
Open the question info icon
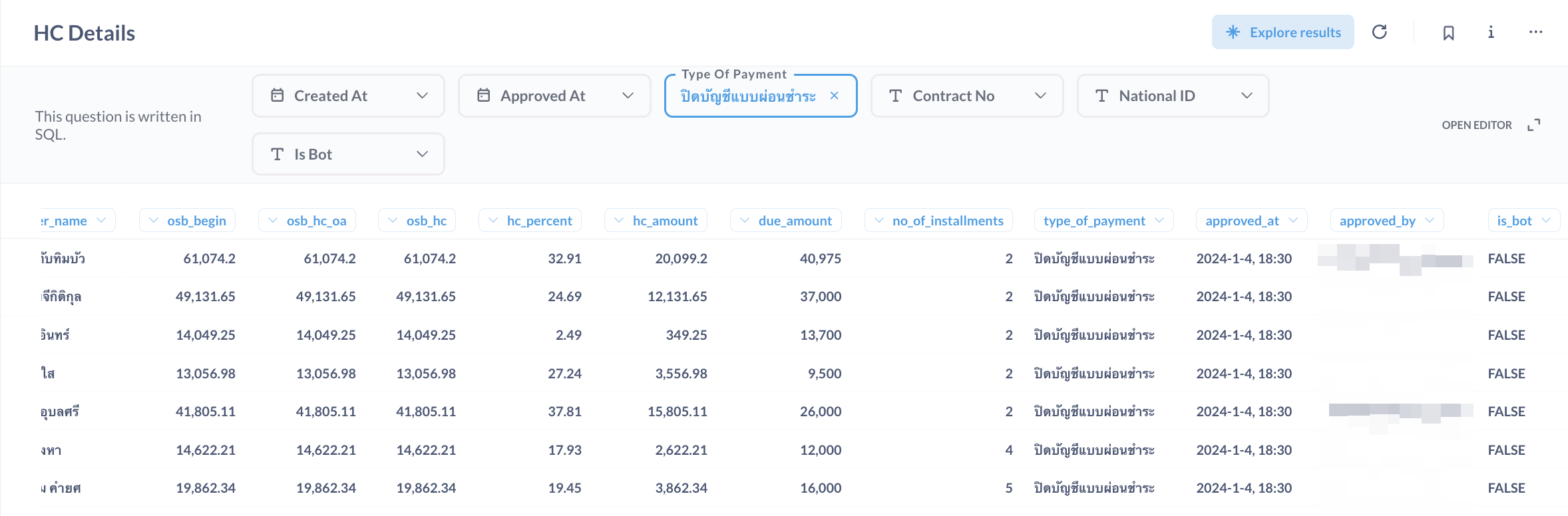pos(1491,32)
